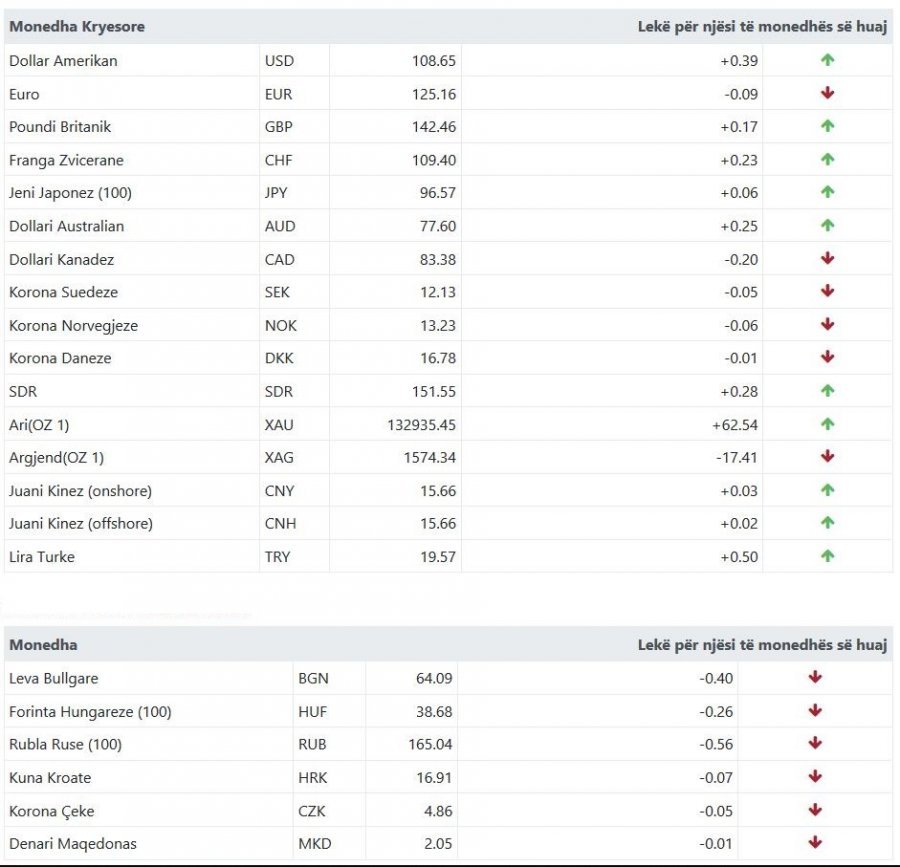Image resolution: width=900 pixels, height=867 pixels.
Task: Click the red arrow in Denari Maqedonas row
Action: click(x=815, y=843)
